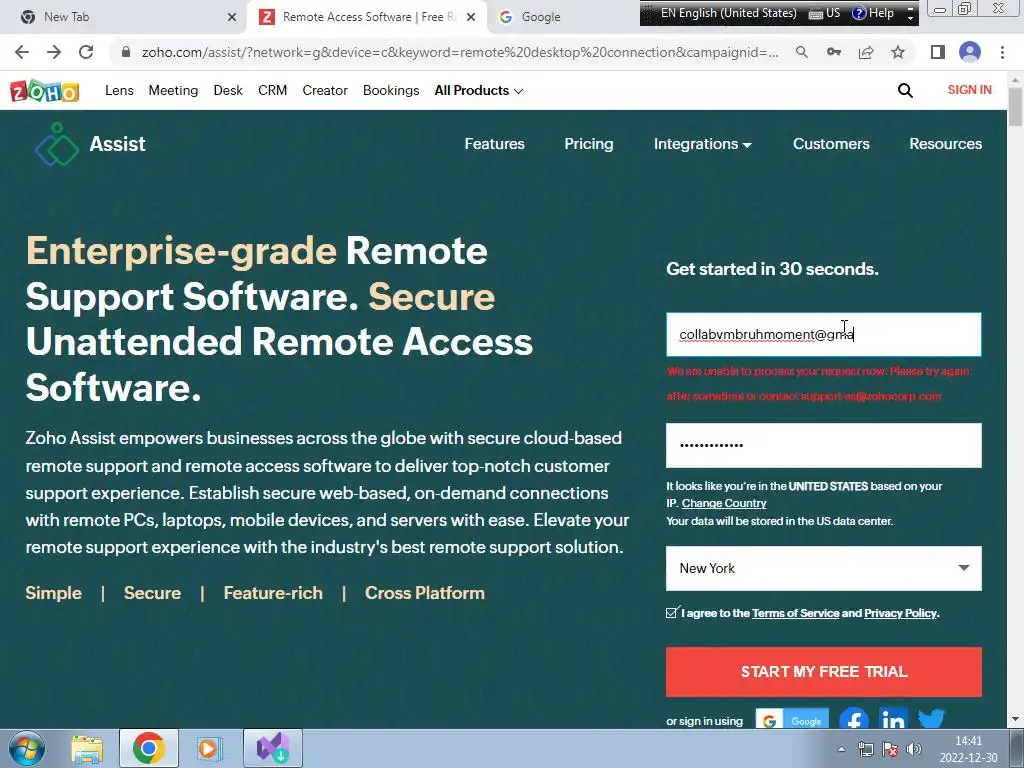Viewport: 1024px width, 768px height.
Task: Click START MY FREE TRIAL button
Action: coord(824,671)
